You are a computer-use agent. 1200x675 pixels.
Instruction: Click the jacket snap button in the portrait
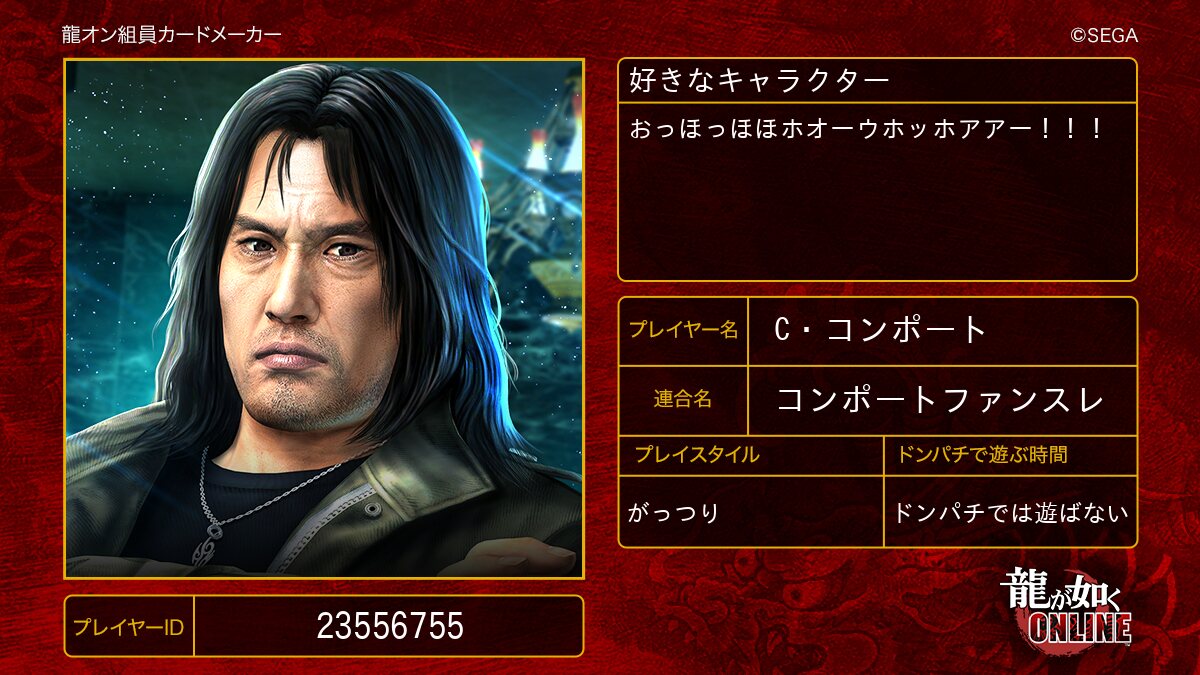click(373, 508)
